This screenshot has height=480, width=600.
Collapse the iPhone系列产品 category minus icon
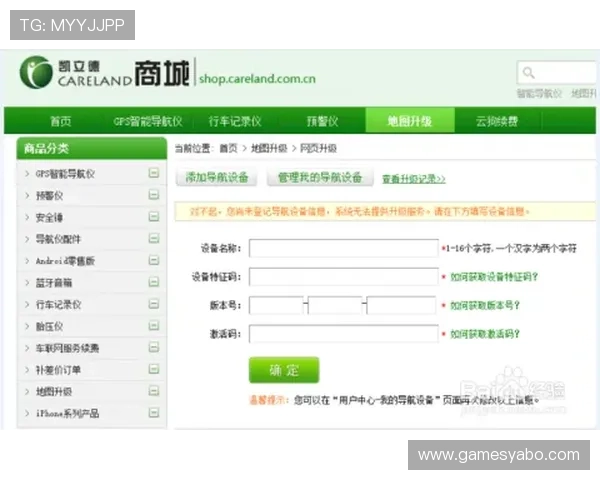click(154, 413)
